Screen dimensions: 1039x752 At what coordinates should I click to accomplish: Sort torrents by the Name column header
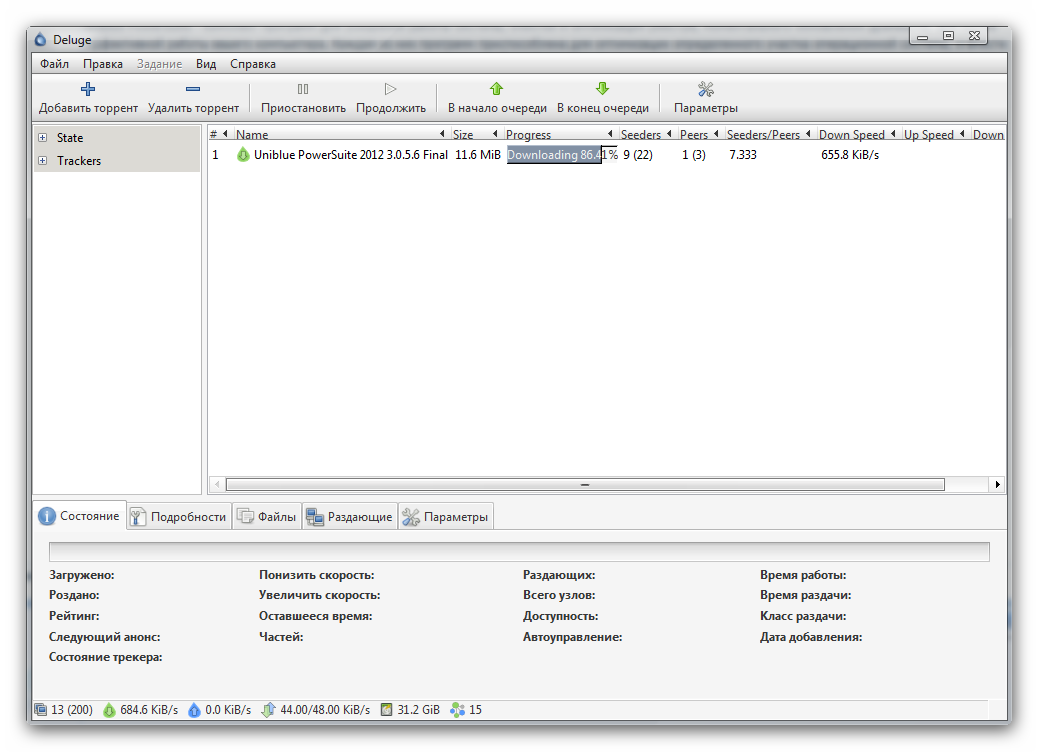[340, 134]
